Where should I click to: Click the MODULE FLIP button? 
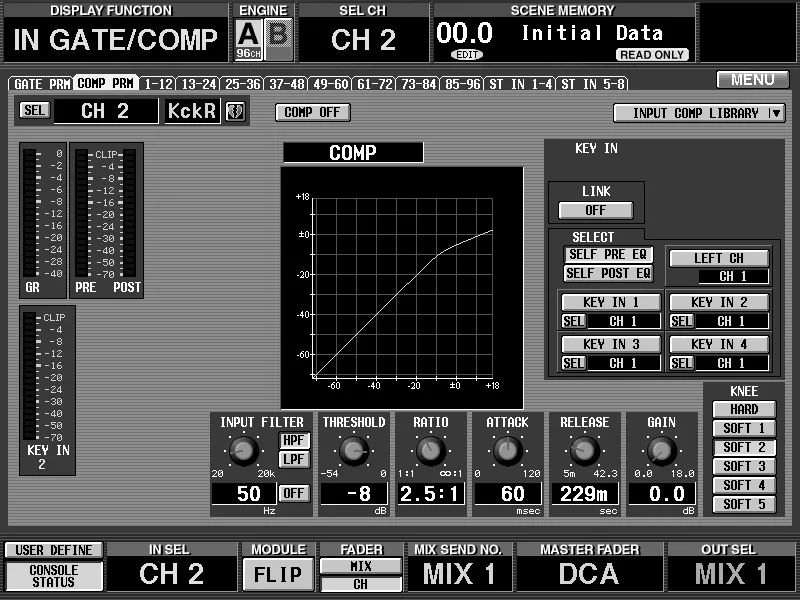point(278,574)
